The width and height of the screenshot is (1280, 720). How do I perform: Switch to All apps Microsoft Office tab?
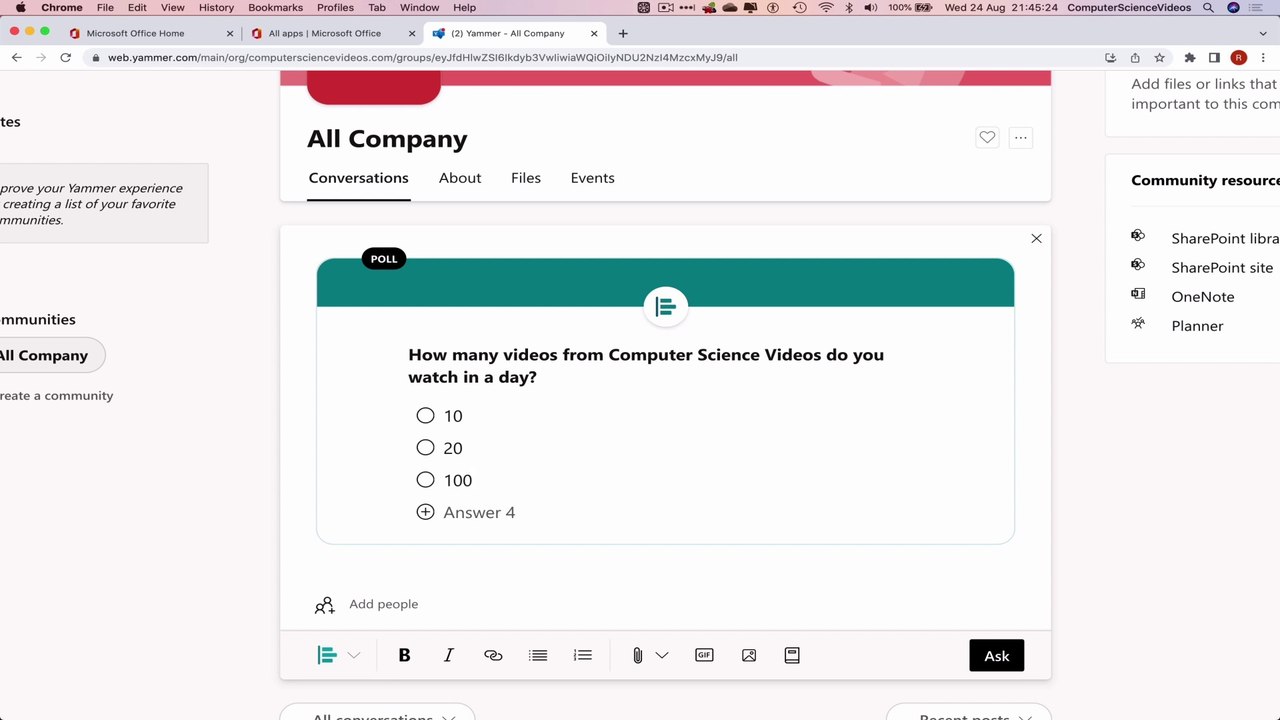pyautogui.click(x=333, y=33)
